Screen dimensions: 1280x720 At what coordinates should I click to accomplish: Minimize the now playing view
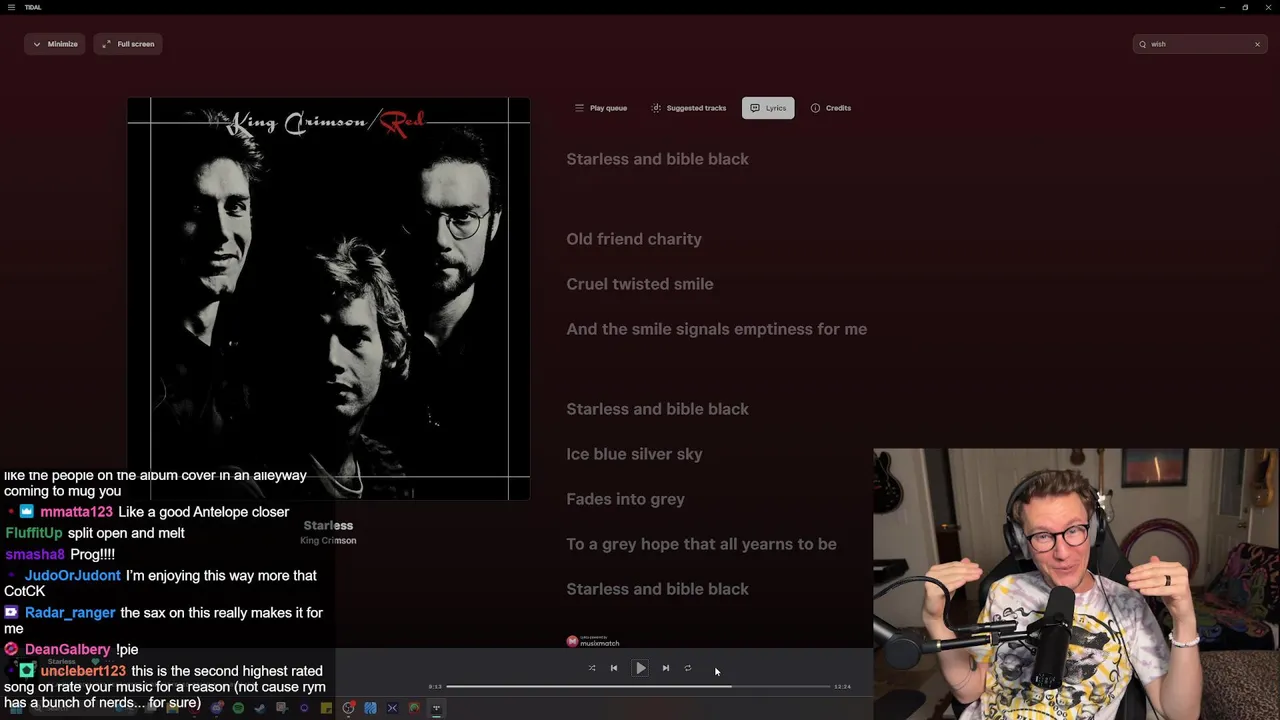(x=55, y=44)
